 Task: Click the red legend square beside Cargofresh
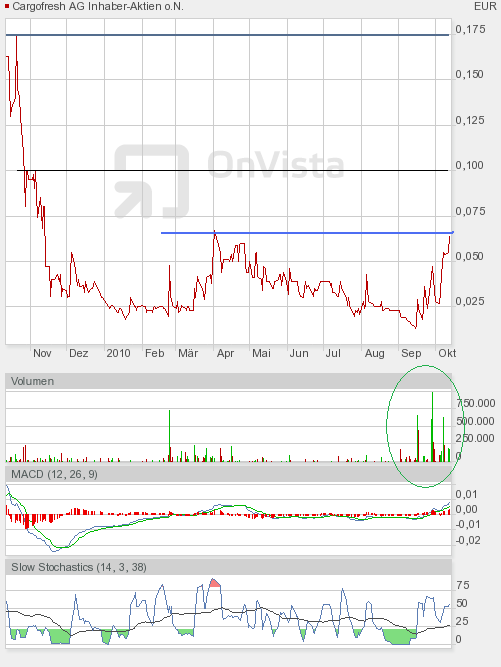tap(7, 6)
